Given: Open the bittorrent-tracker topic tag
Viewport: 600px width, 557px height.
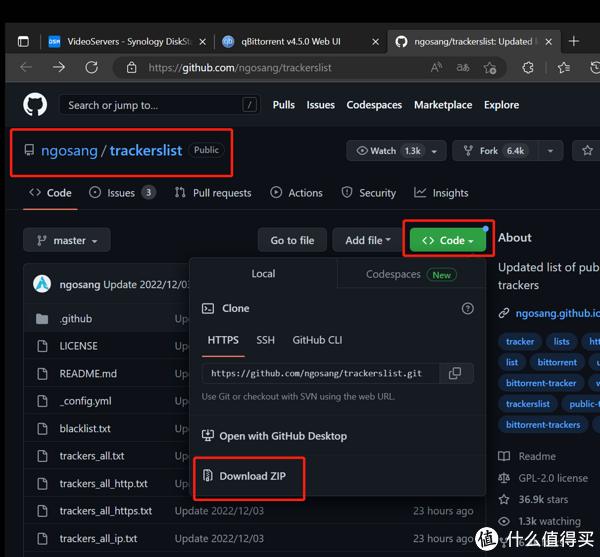Looking at the screenshot, I should [x=541, y=383].
